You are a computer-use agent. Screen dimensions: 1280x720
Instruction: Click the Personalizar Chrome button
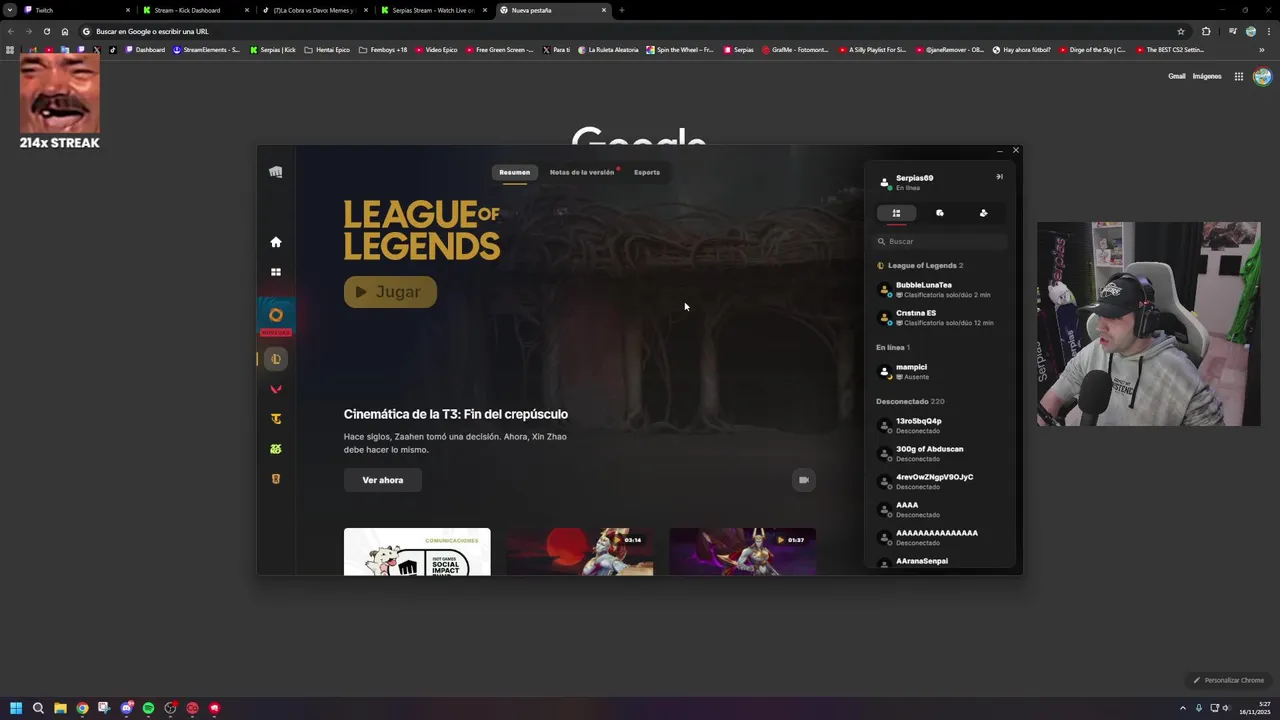click(1229, 680)
